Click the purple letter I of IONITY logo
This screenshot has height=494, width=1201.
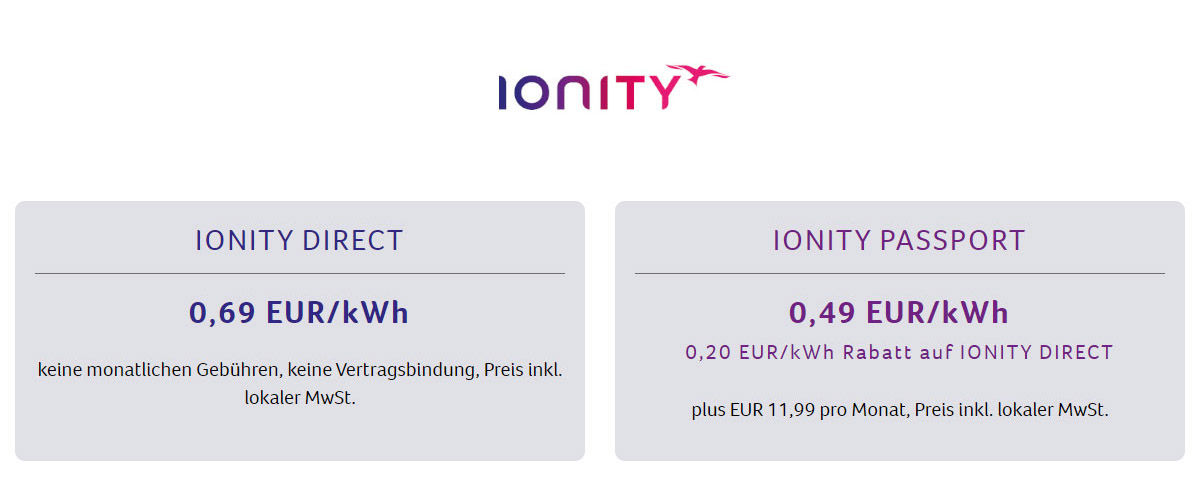click(x=502, y=93)
